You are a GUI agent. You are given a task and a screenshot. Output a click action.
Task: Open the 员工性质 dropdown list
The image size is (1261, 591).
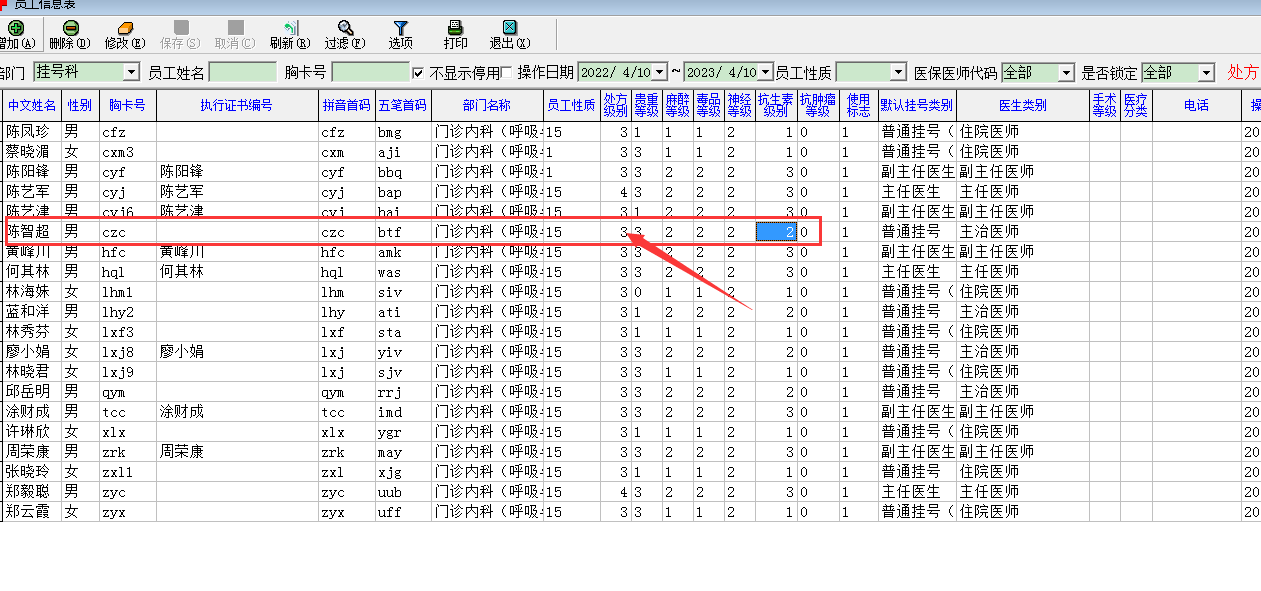tap(897, 73)
